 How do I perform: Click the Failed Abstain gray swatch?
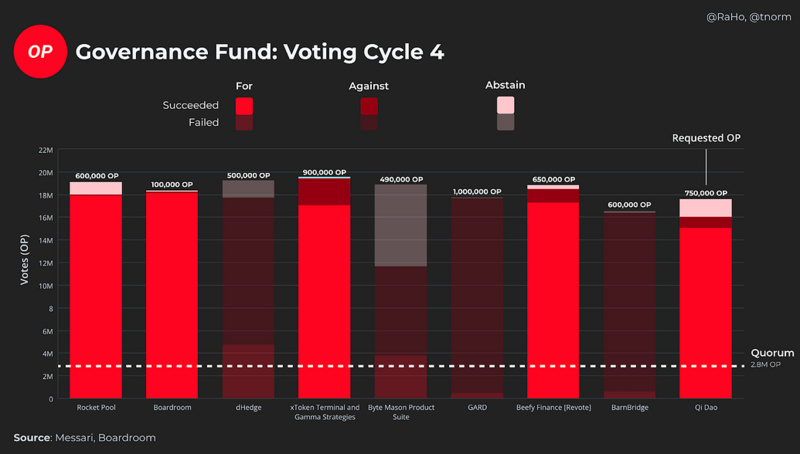point(505,122)
